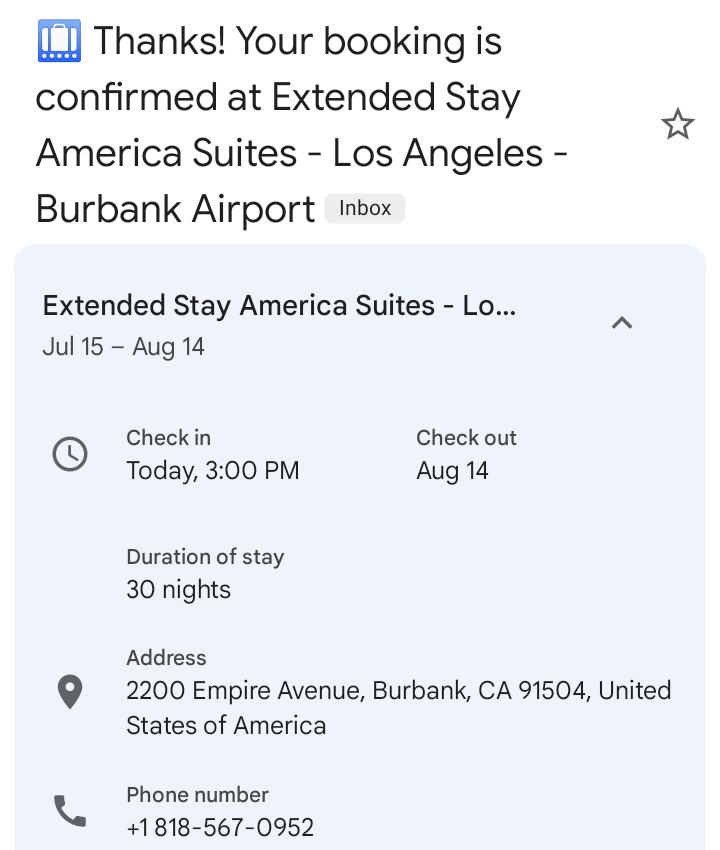Image resolution: width=720 pixels, height=850 pixels.
Task: Collapse the Extended Stay reservation card
Action: pos(621,322)
